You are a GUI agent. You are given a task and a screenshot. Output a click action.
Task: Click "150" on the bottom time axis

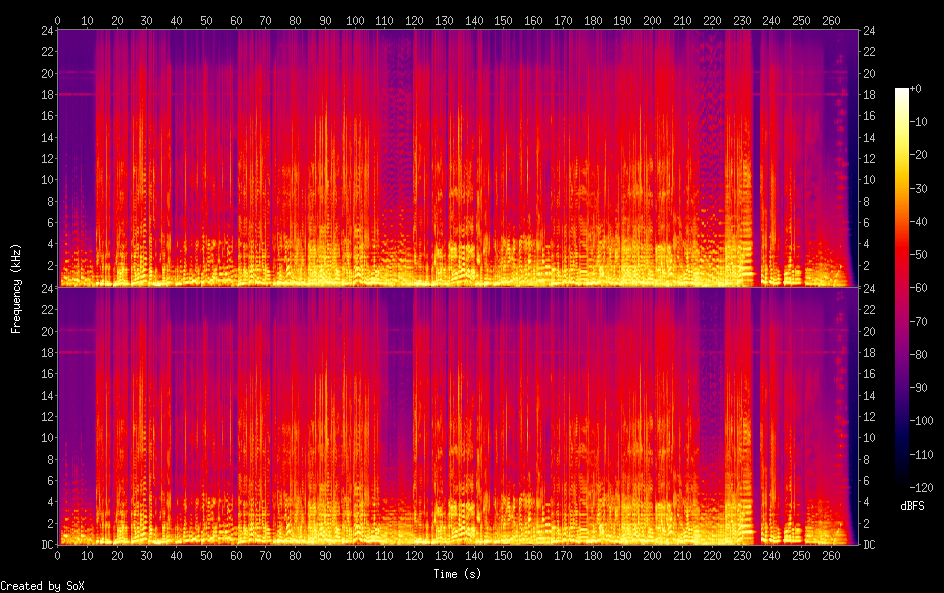503,556
